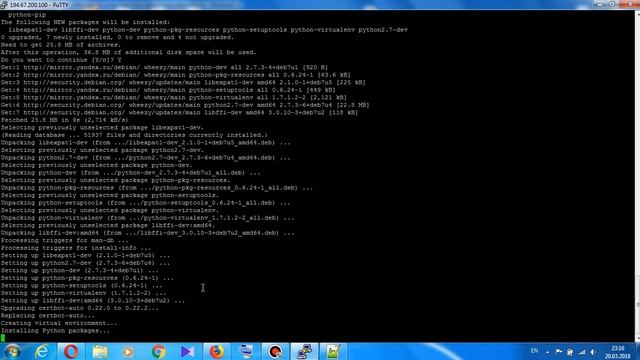Click 'Processing triggers for install-info' line
This screenshot has width=640, height=360.
76,248
